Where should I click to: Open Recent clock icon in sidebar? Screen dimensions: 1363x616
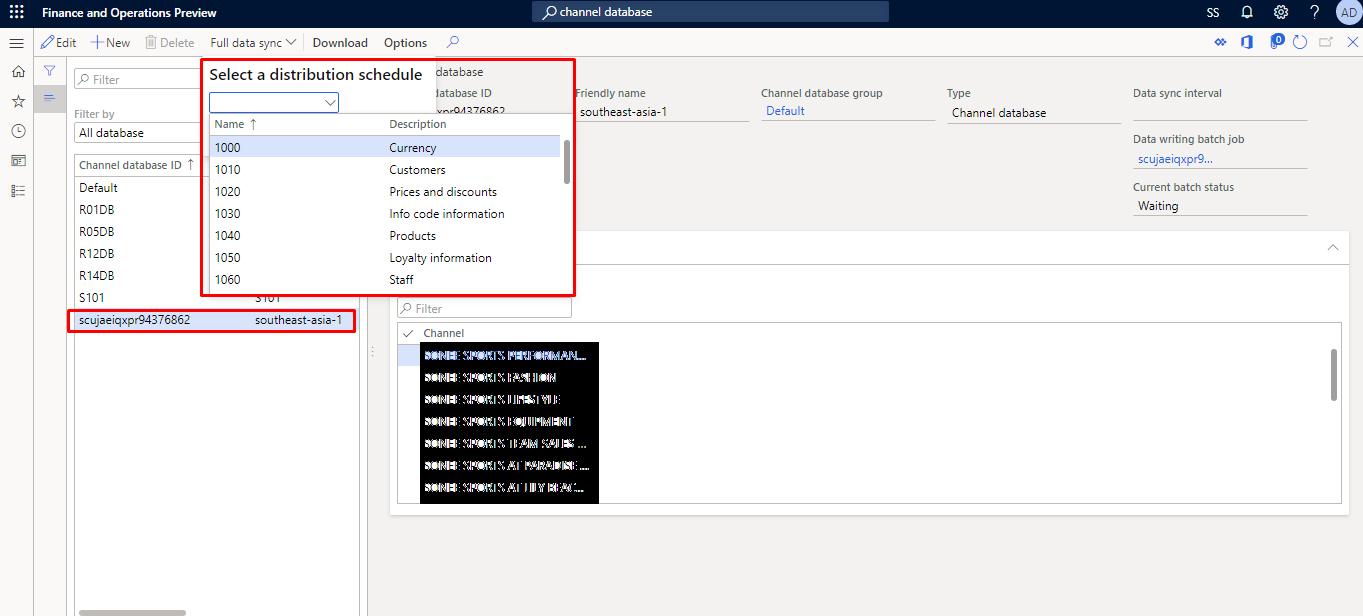click(x=18, y=131)
